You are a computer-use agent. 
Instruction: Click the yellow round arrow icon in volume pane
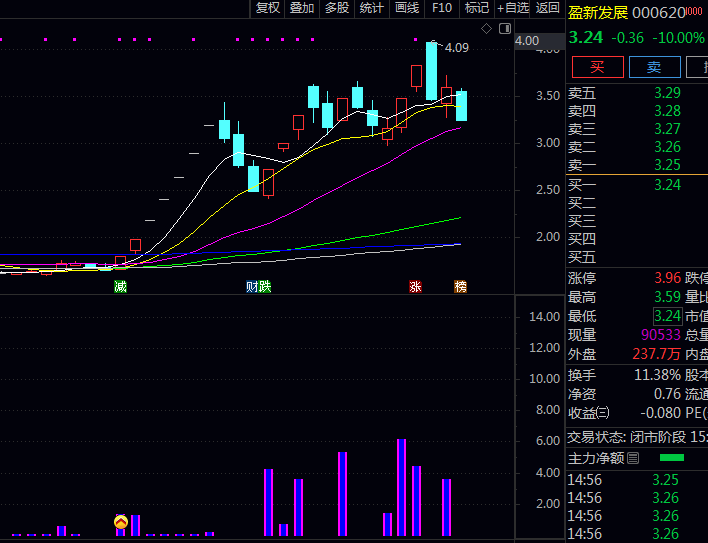(121, 522)
